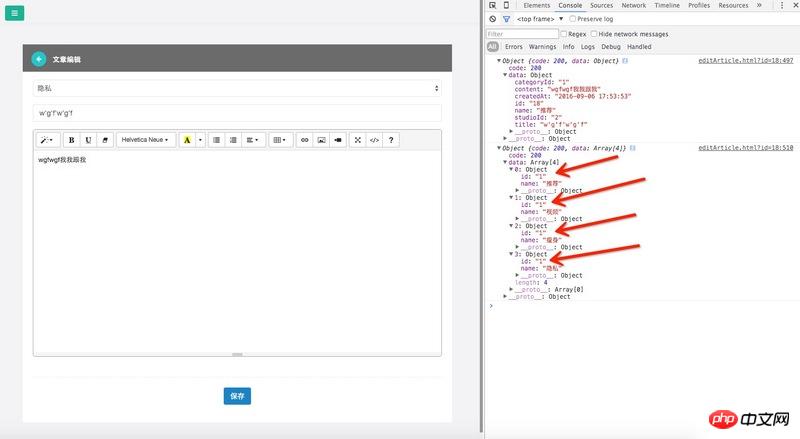
Task: Show more DevTools tabs chevron
Action: (759, 5)
